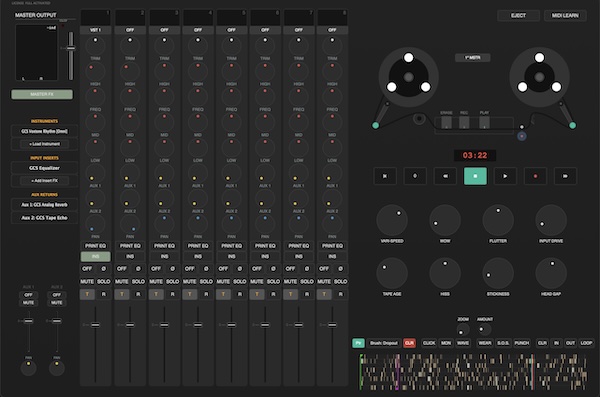Click the TAPE AGE knob
The image size is (600, 397).
[392, 273]
